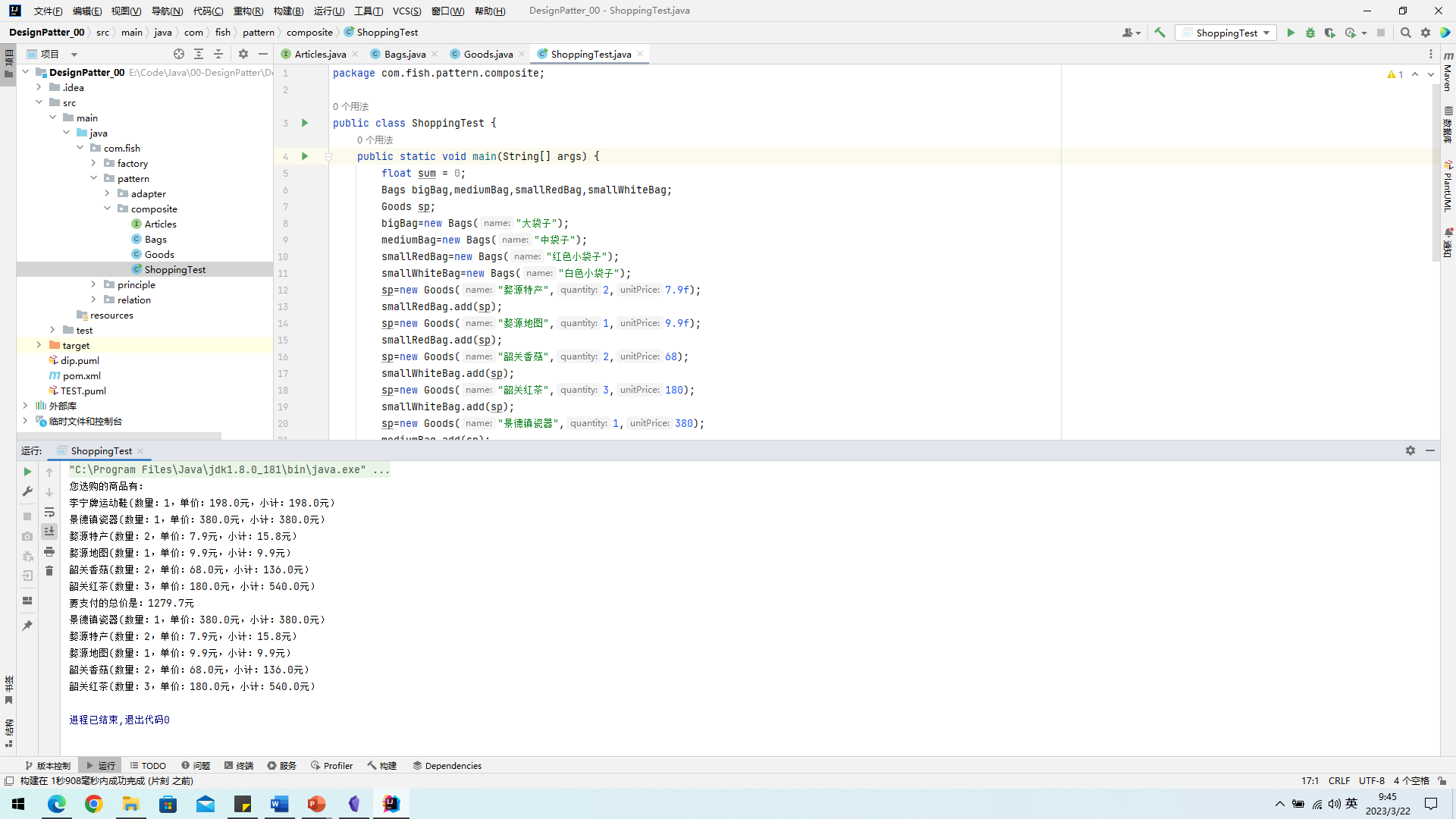Run ShoppingTest with the green toolbar play button
This screenshot has height=819, width=1456.
pyautogui.click(x=1291, y=33)
